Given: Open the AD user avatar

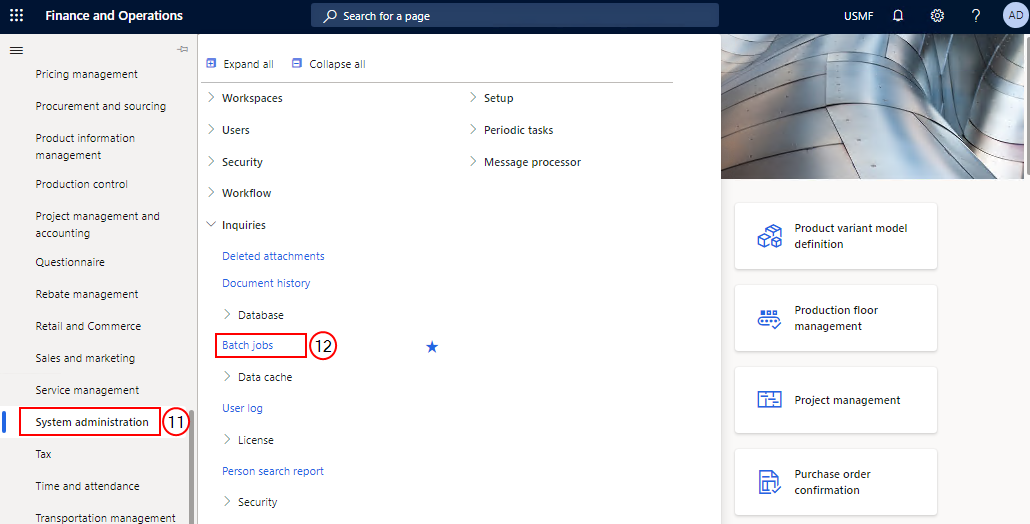Looking at the screenshot, I should click(1016, 16).
